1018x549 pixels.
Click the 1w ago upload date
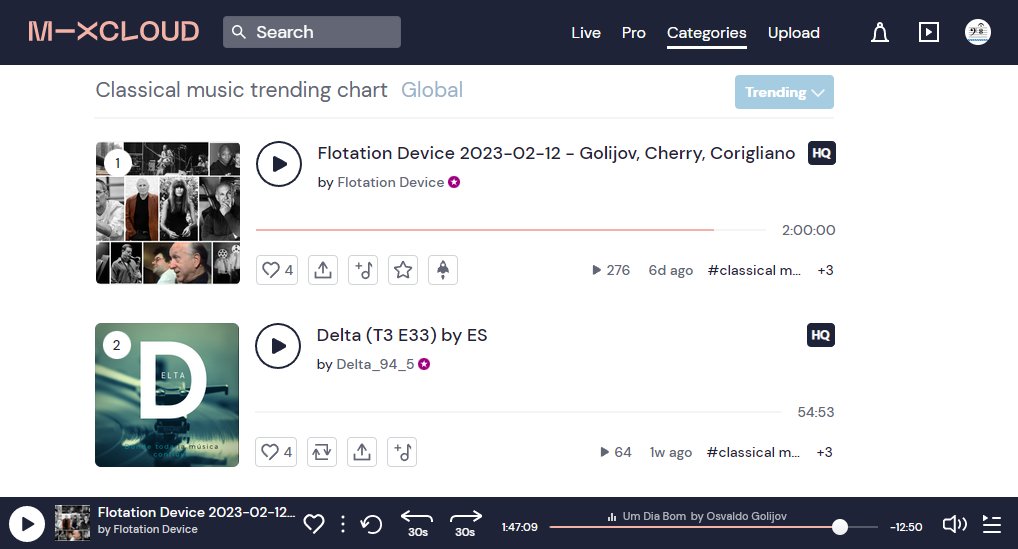pos(671,452)
